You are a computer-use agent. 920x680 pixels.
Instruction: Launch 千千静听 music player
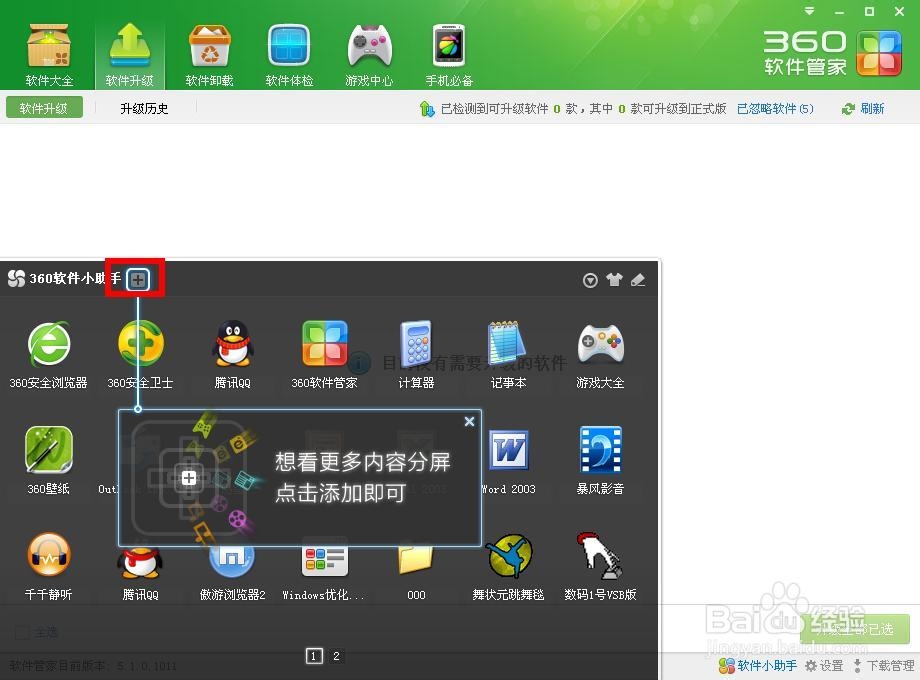(x=49, y=567)
